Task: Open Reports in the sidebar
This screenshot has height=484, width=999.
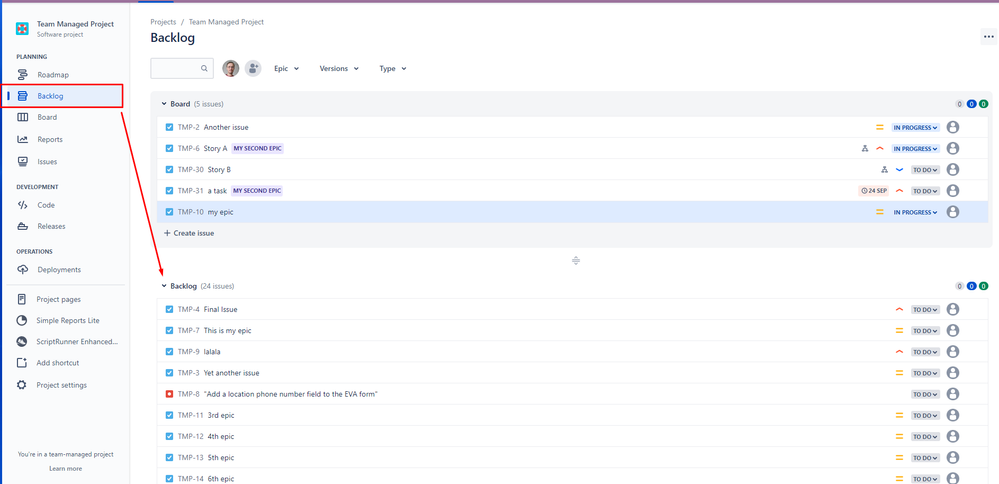Action: 50,139
